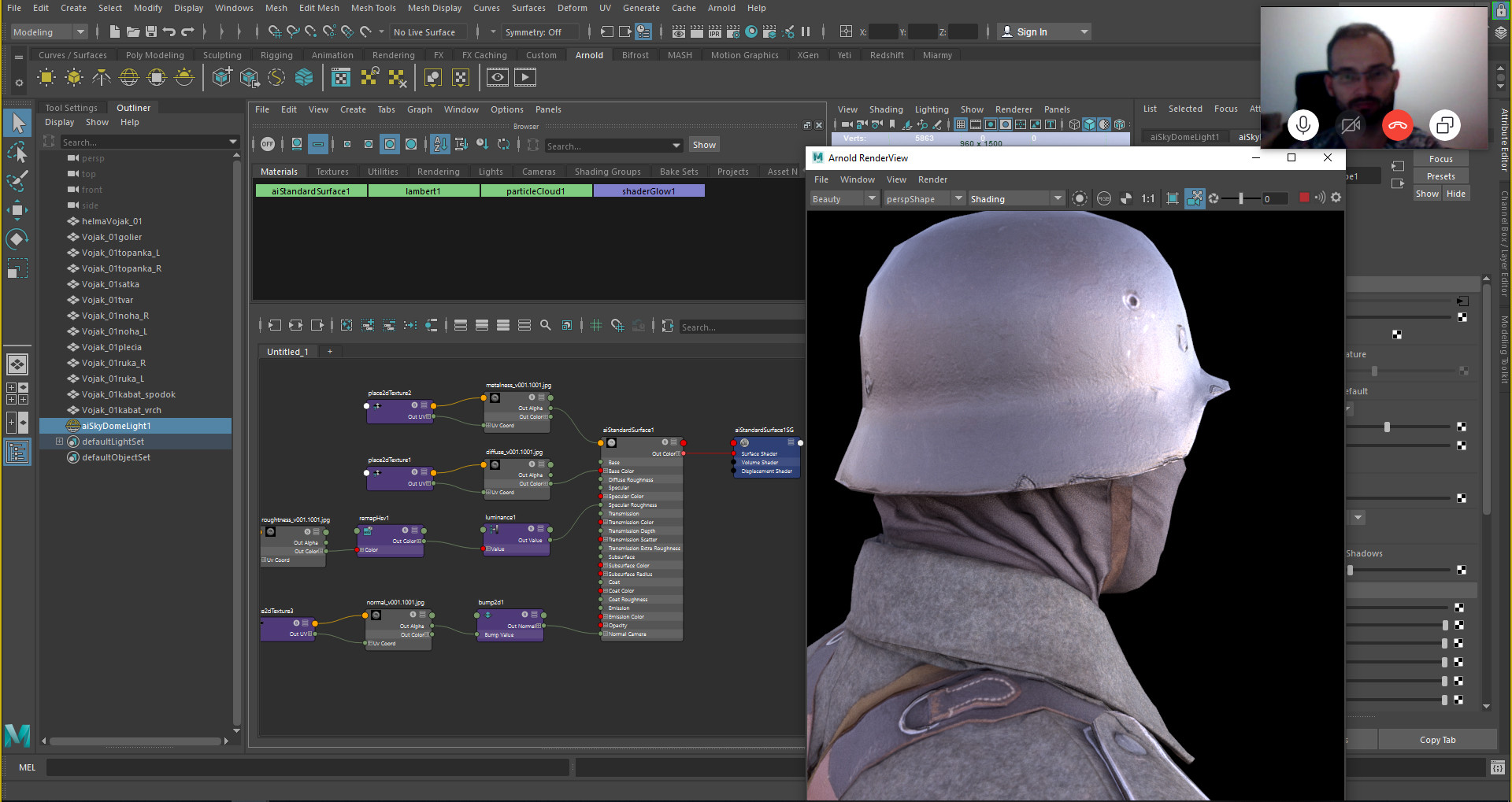Screen dimensions: 1512x802
Task: Create an Arnold area light from the shelf
Action: (x=46, y=77)
